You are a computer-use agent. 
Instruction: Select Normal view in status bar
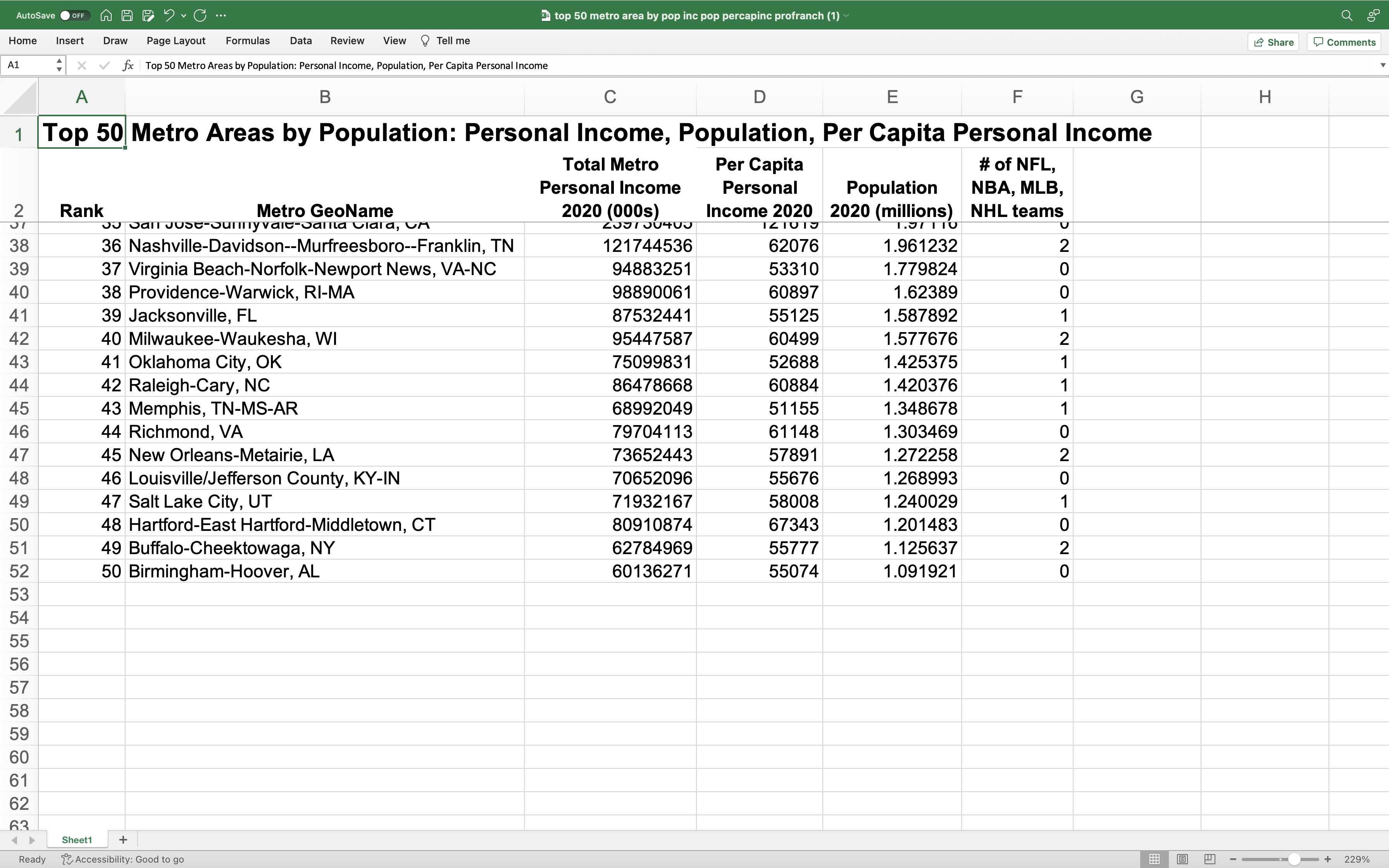pos(1154,859)
